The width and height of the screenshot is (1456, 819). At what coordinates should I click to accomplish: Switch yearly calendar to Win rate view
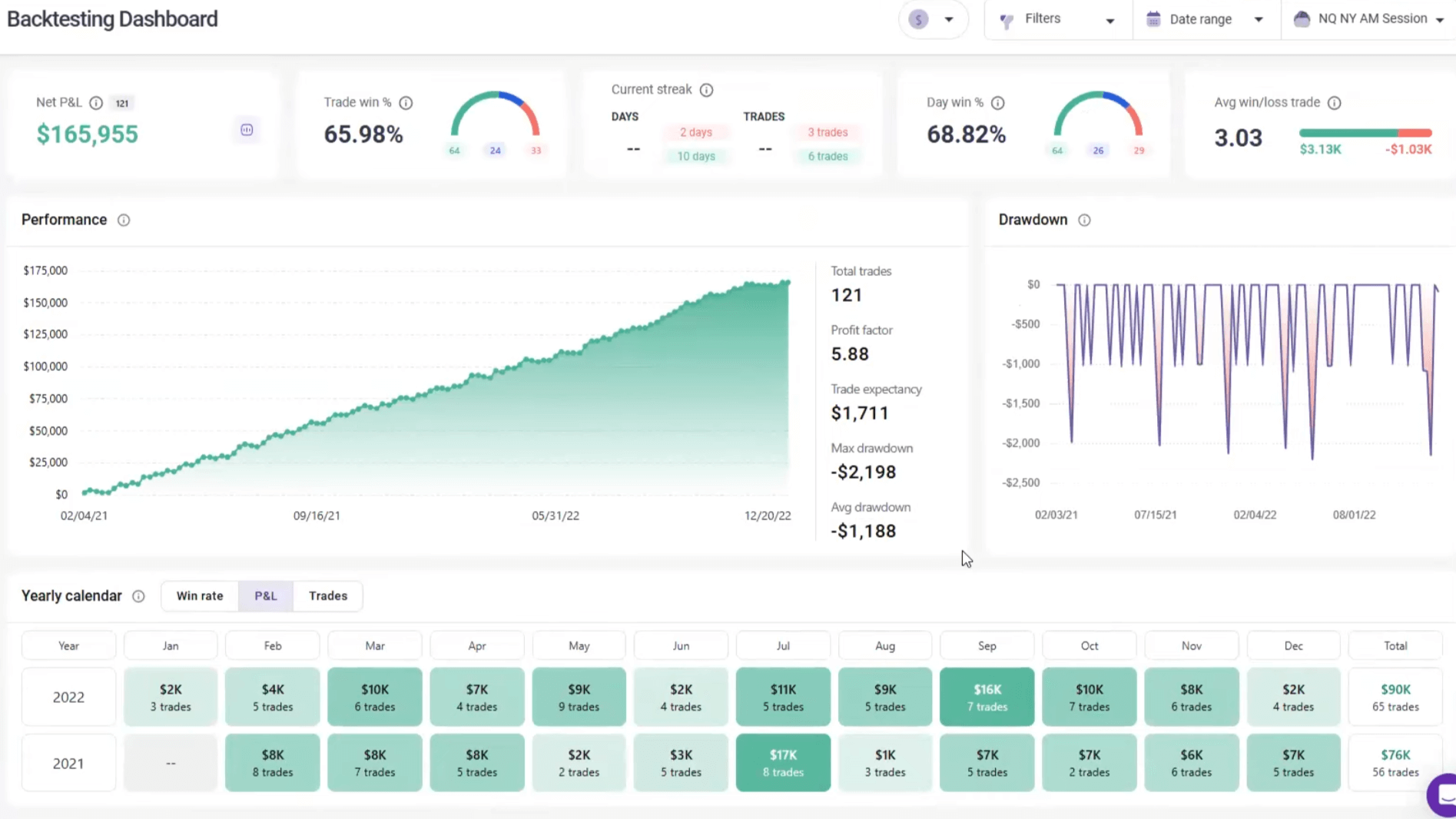[x=200, y=596]
